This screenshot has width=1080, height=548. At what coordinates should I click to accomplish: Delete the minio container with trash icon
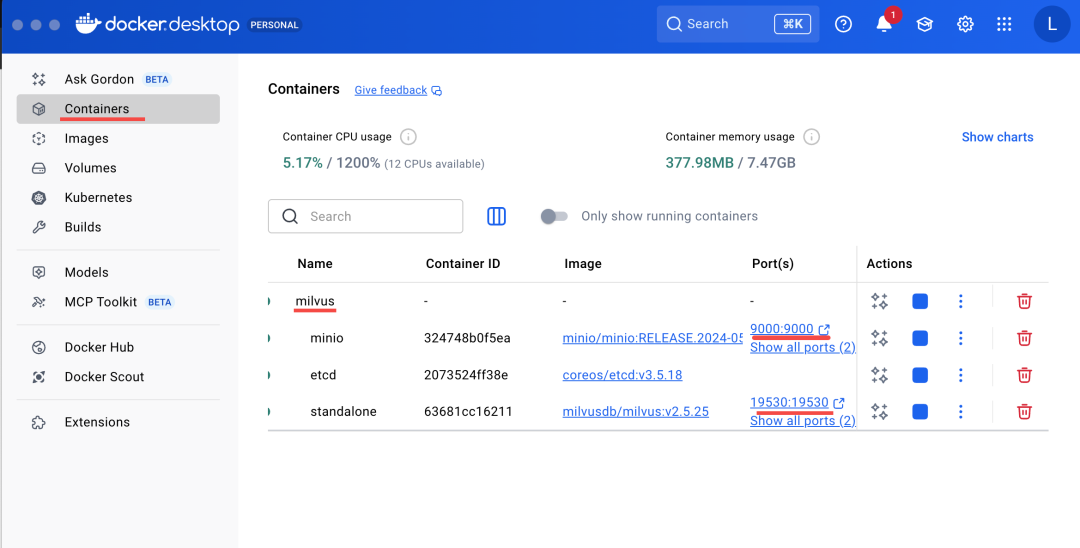1024,338
